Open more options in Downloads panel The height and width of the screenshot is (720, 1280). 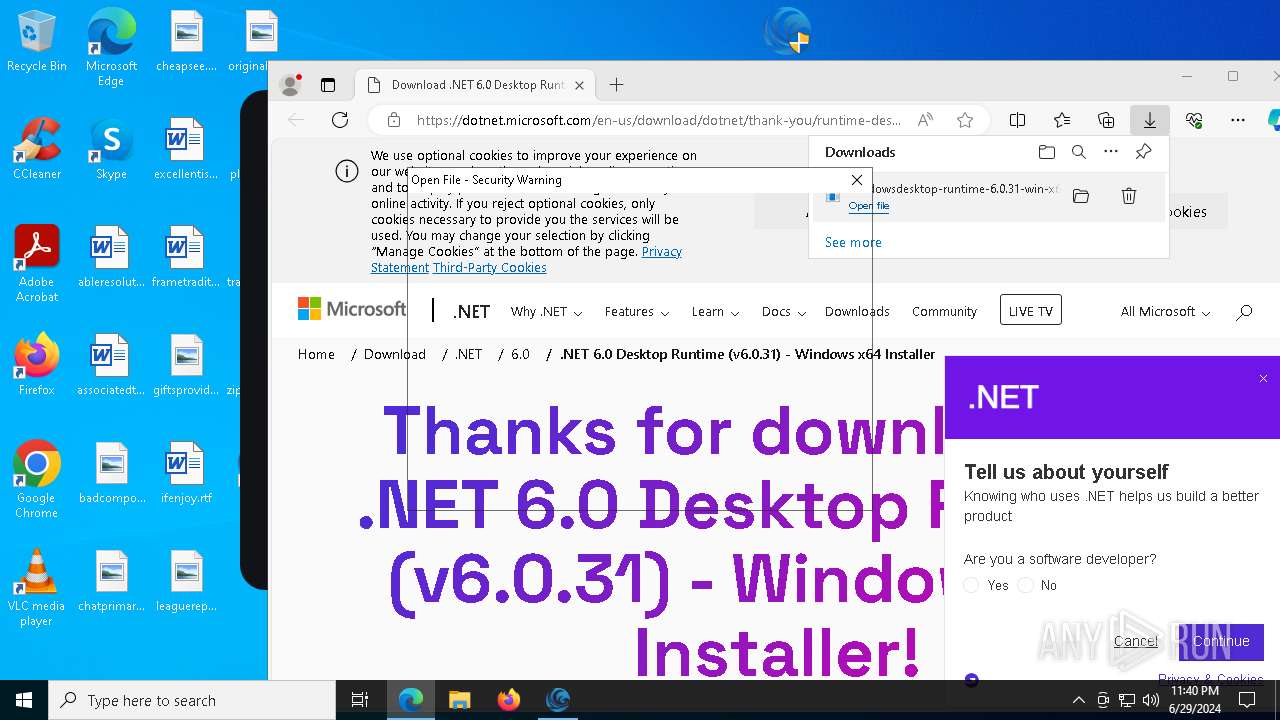1111,152
